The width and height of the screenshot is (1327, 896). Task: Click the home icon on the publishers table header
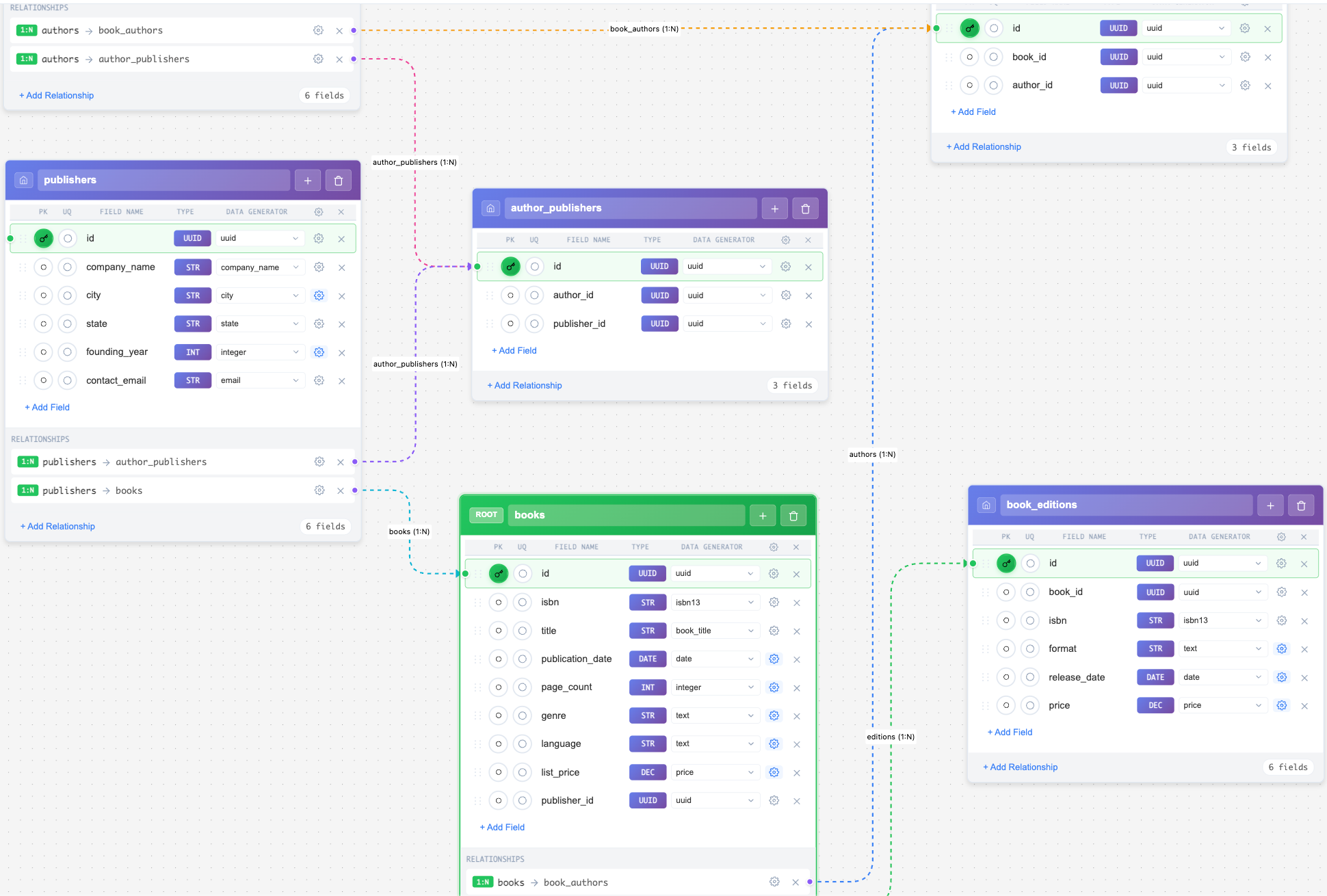pyautogui.click(x=23, y=179)
